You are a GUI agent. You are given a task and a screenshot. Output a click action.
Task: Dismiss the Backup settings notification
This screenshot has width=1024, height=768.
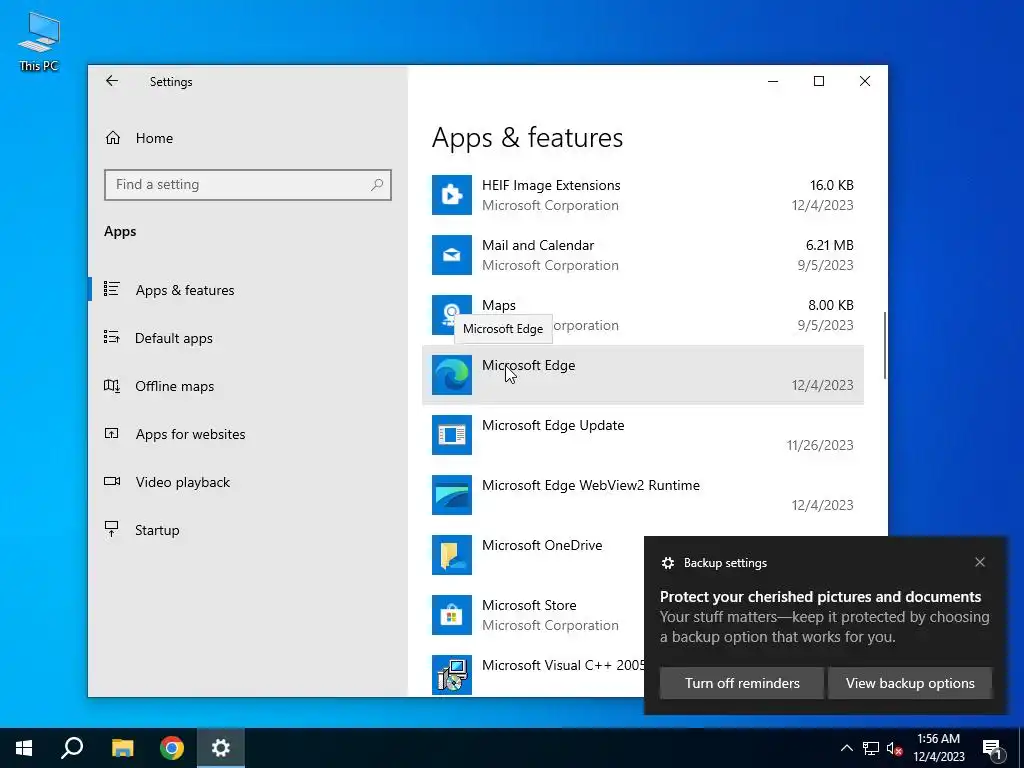pos(980,562)
